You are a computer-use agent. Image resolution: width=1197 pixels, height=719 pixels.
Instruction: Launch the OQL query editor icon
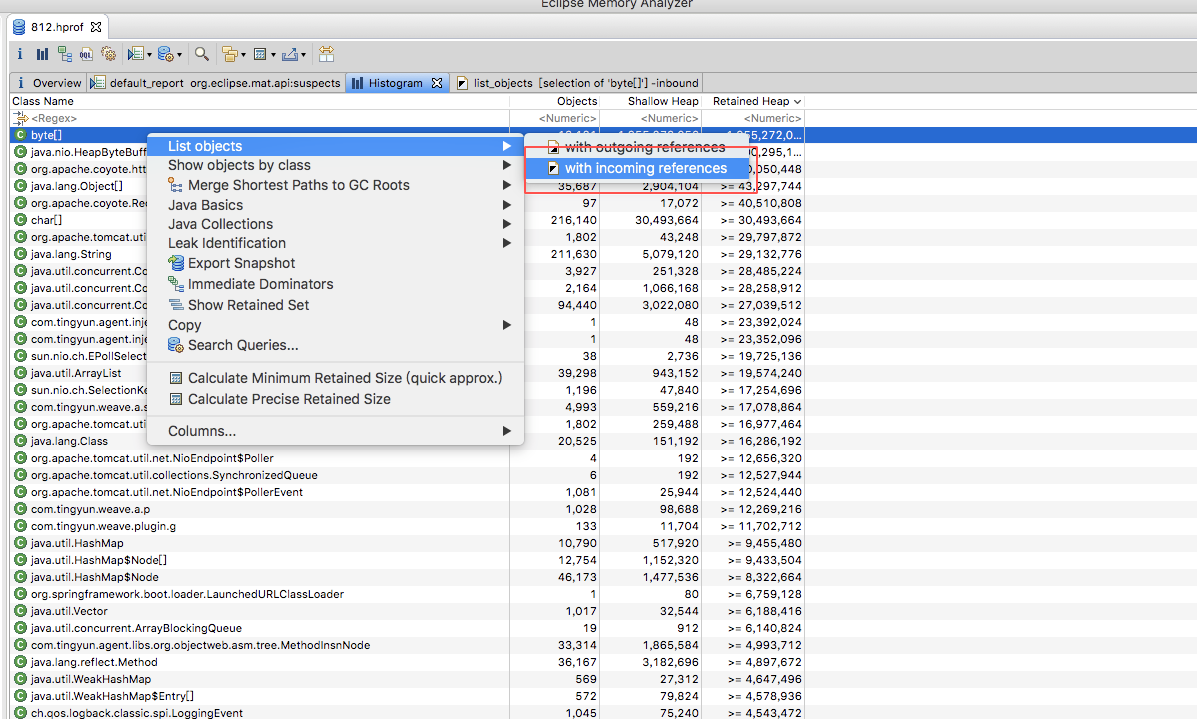coord(86,54)
